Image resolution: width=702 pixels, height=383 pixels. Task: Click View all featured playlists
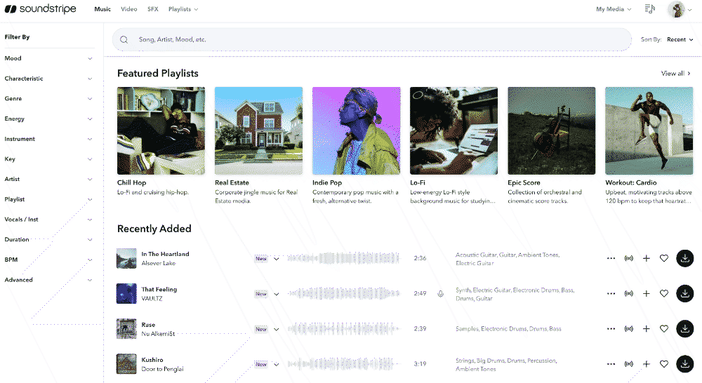click(x=676, y=73)
